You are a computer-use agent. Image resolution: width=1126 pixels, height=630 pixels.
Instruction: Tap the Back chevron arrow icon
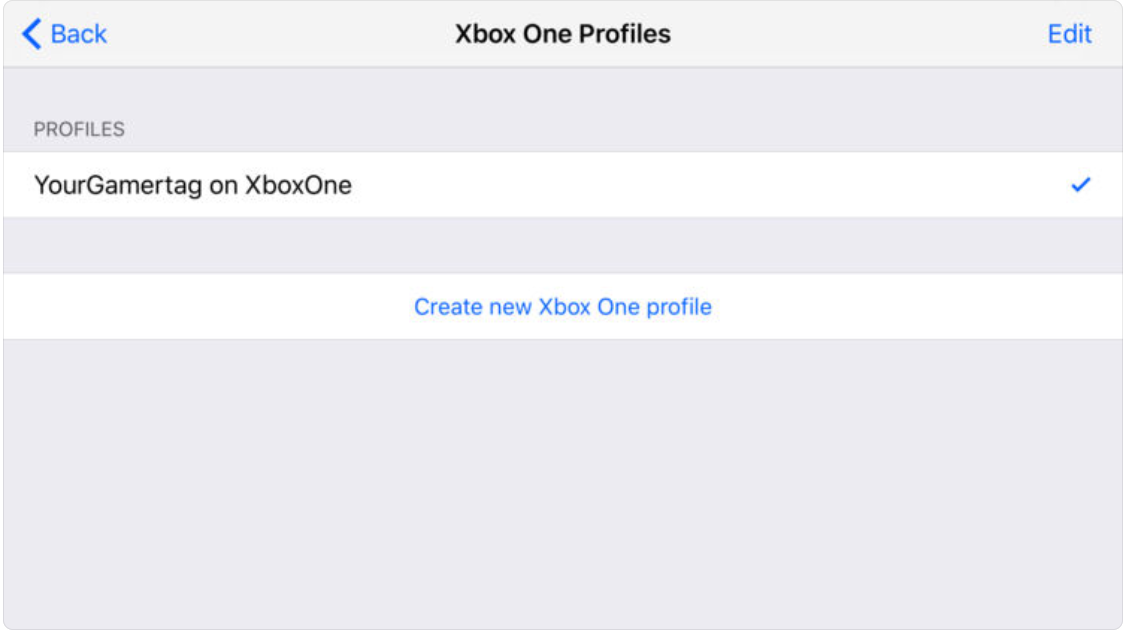32,34
